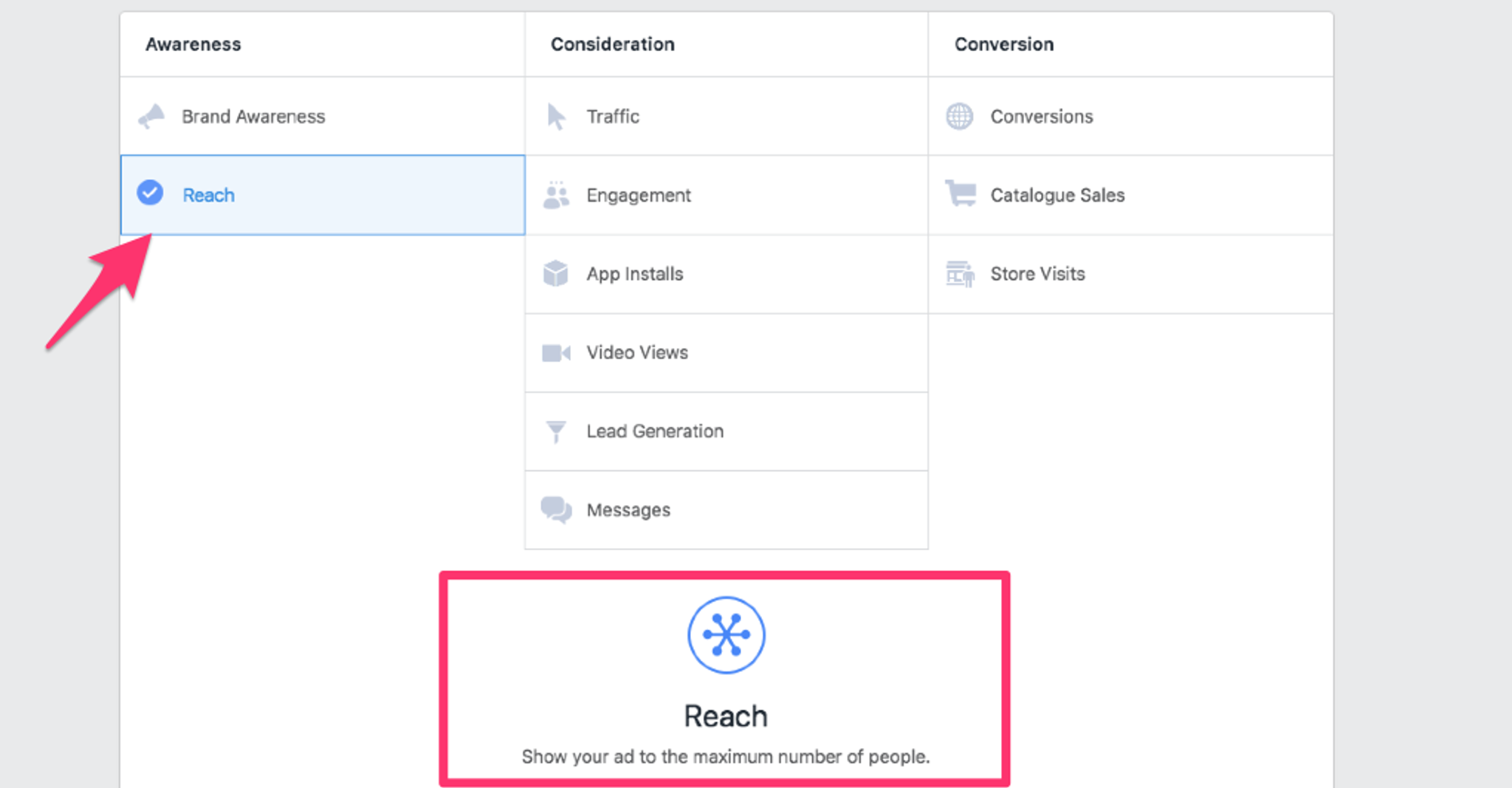Click the Conversions globe icon
Screen dimensions: 1512x788
point(960,117)
